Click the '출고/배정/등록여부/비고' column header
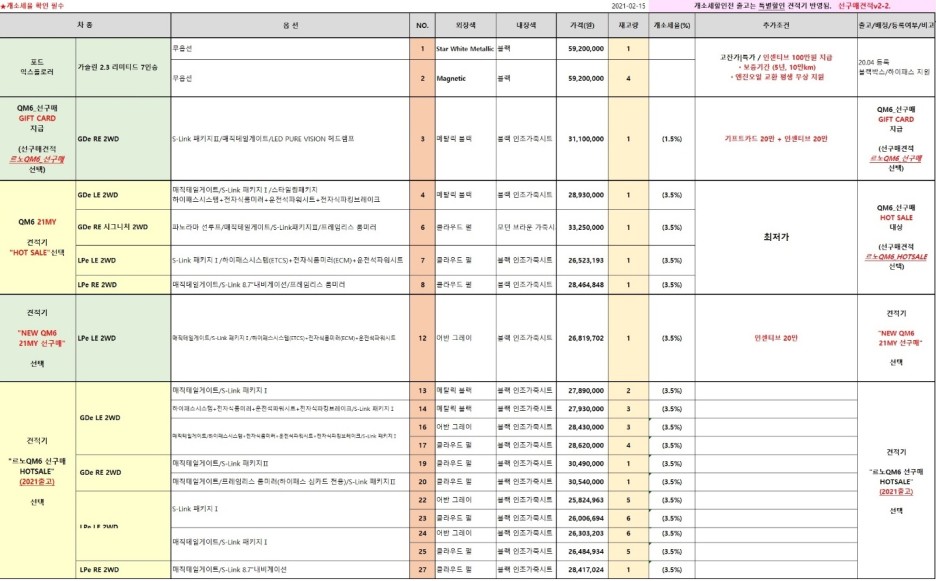The image size is (936, 581). [x=896, y=26]
